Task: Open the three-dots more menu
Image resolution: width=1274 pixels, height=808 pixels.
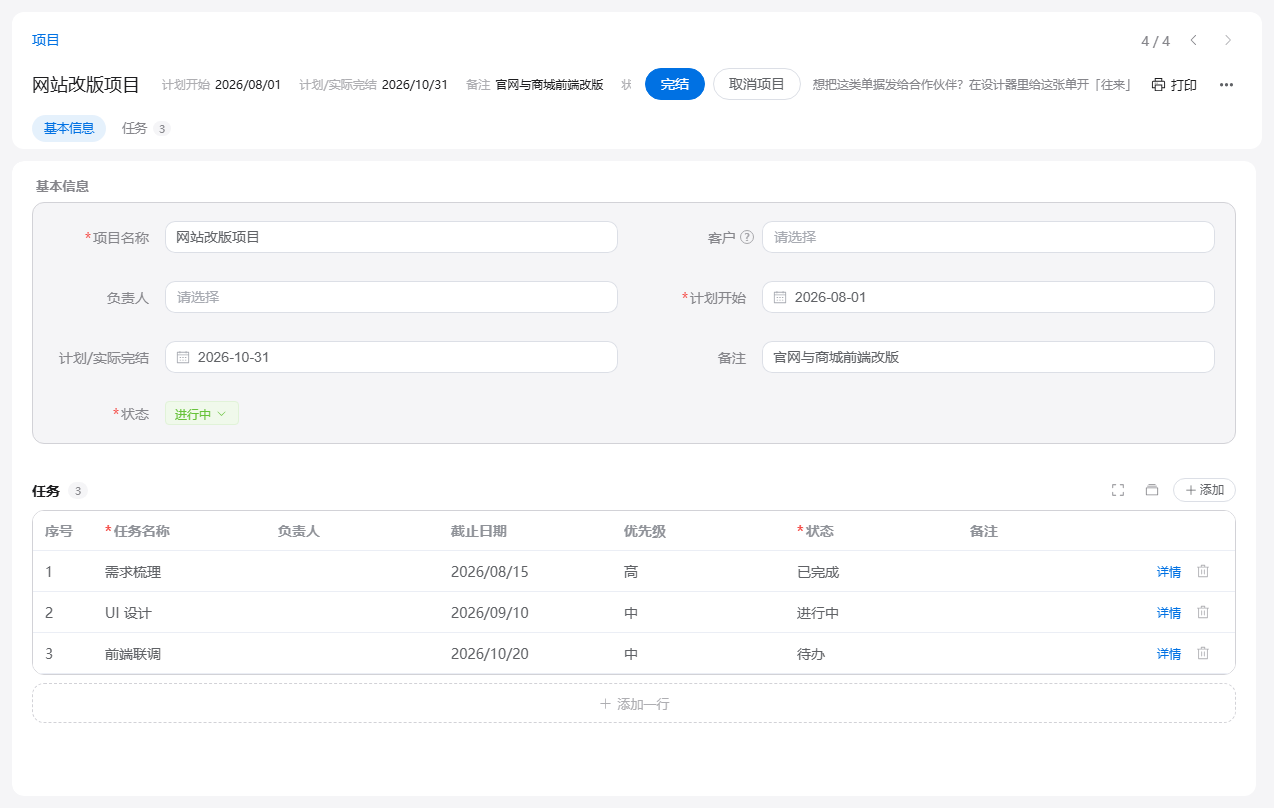Action: click(1226, 85)
